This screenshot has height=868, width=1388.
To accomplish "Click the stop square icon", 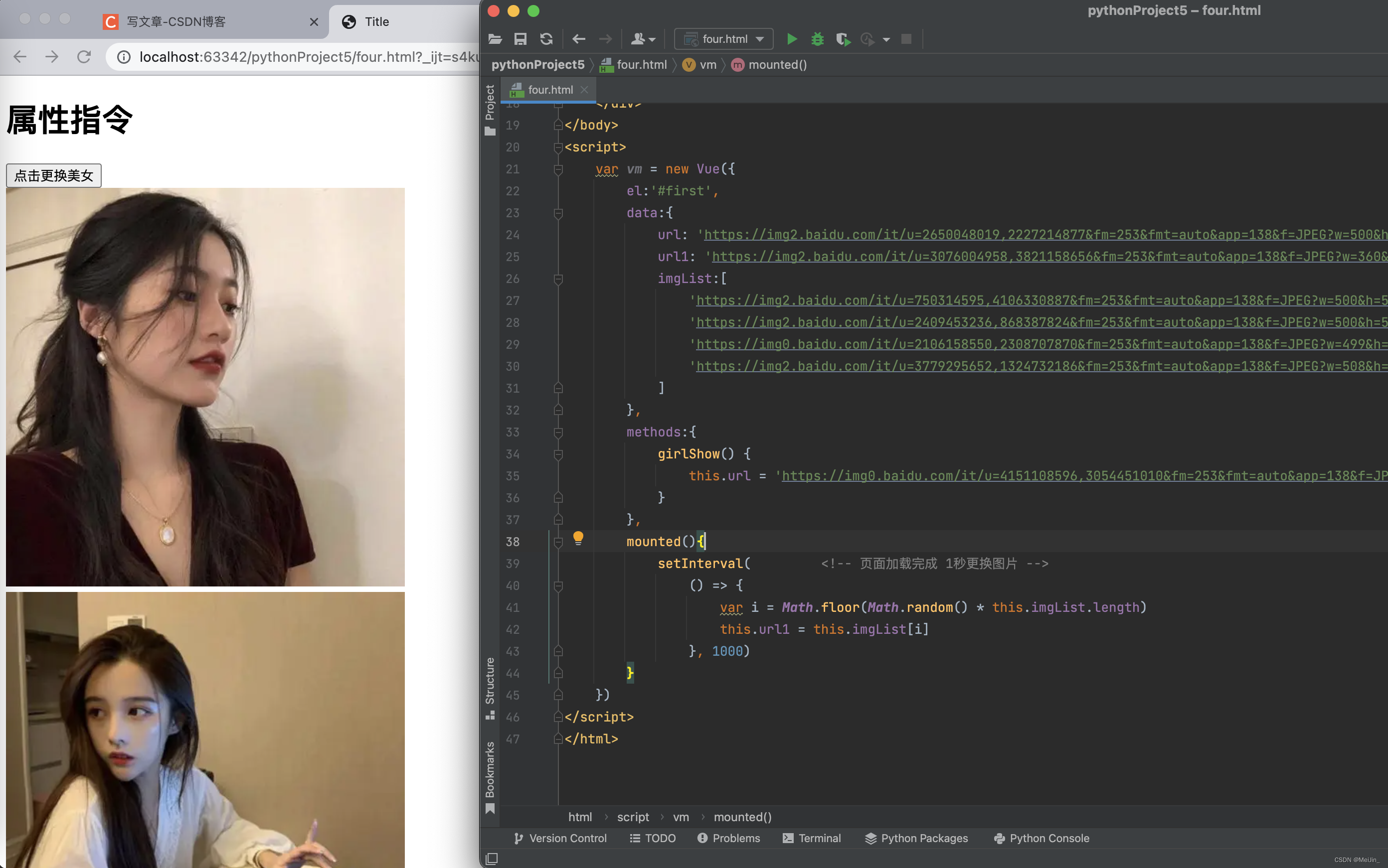I will [x=906, y=39].
